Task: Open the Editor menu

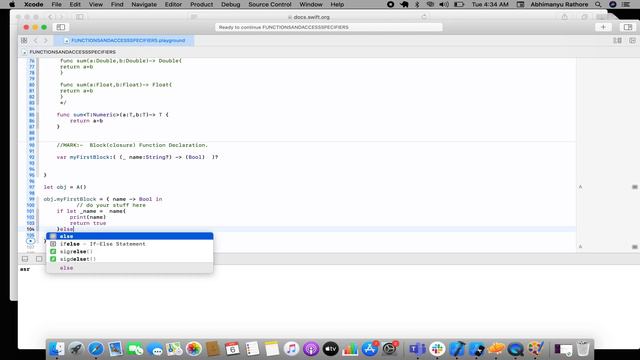Action: 173,4
